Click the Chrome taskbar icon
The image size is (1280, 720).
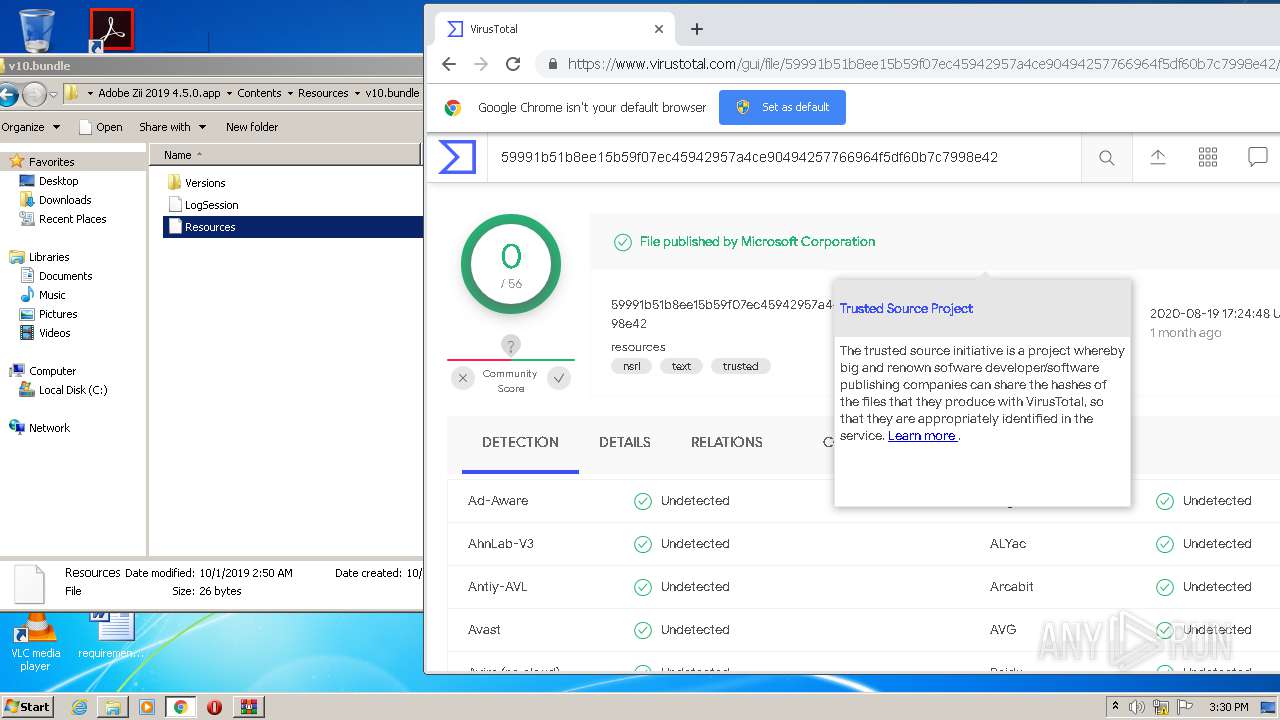(180, 706)
